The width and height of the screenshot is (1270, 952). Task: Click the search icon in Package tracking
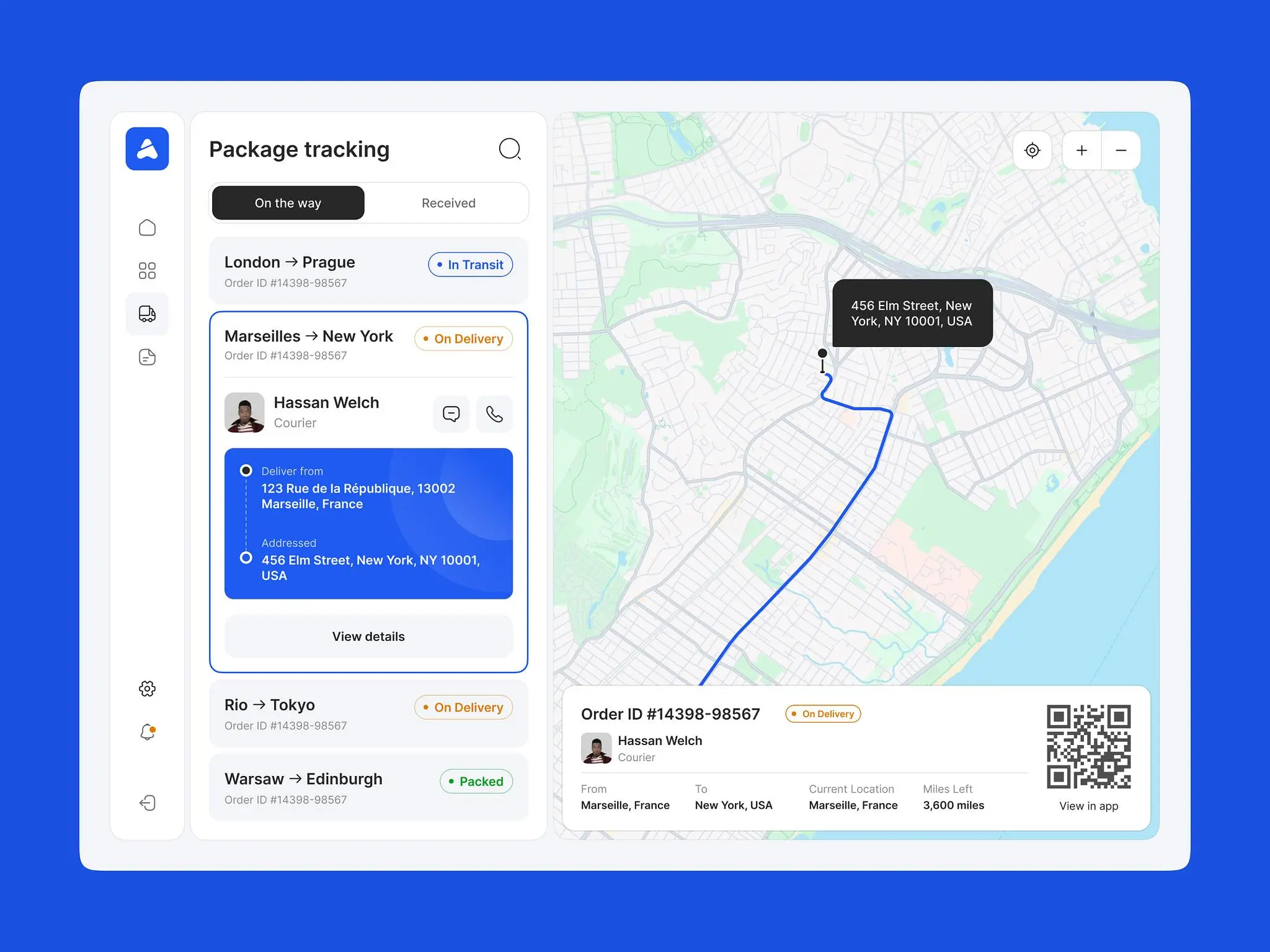point(510,150)
